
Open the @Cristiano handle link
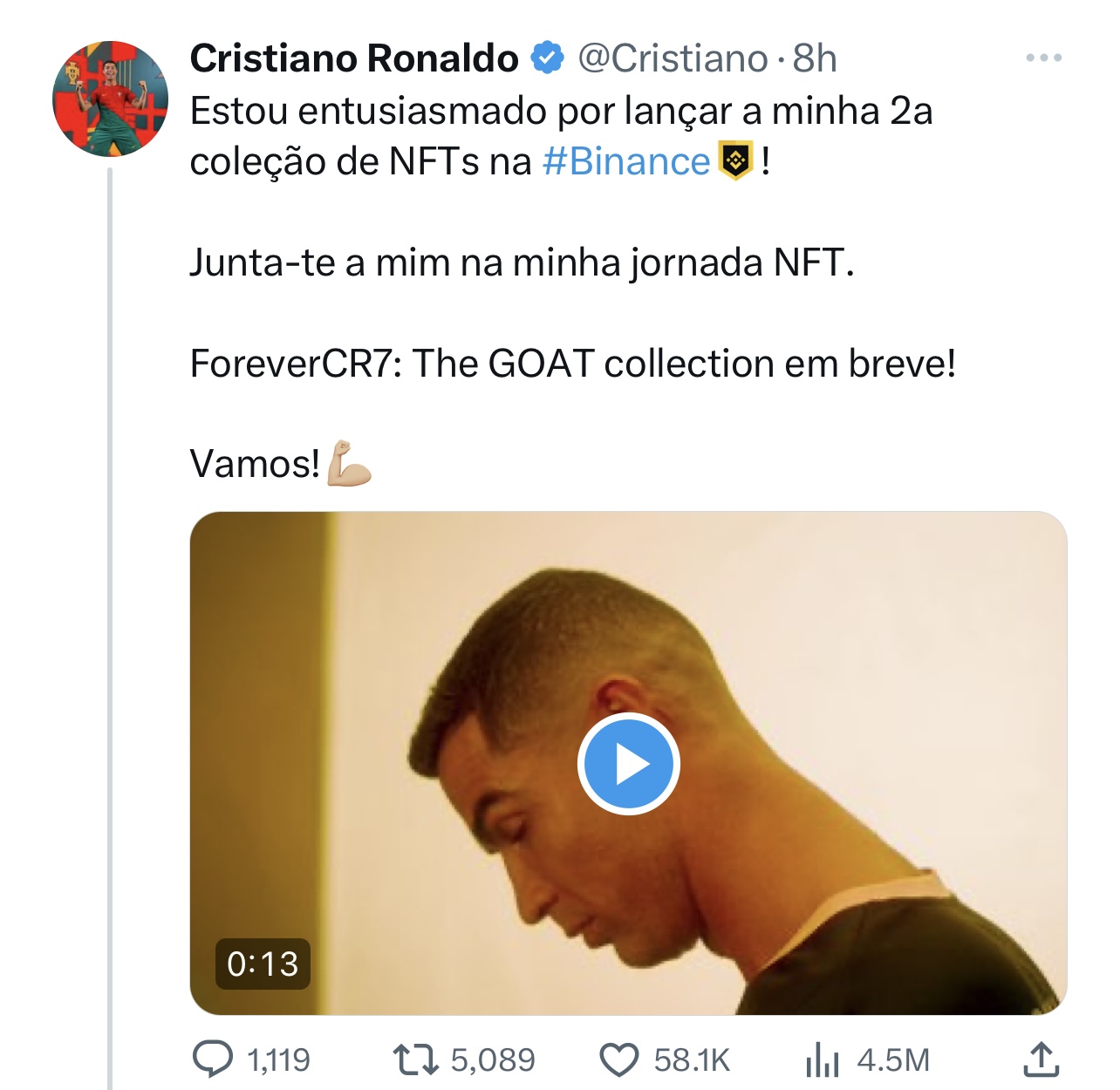(x=673, y=59)
